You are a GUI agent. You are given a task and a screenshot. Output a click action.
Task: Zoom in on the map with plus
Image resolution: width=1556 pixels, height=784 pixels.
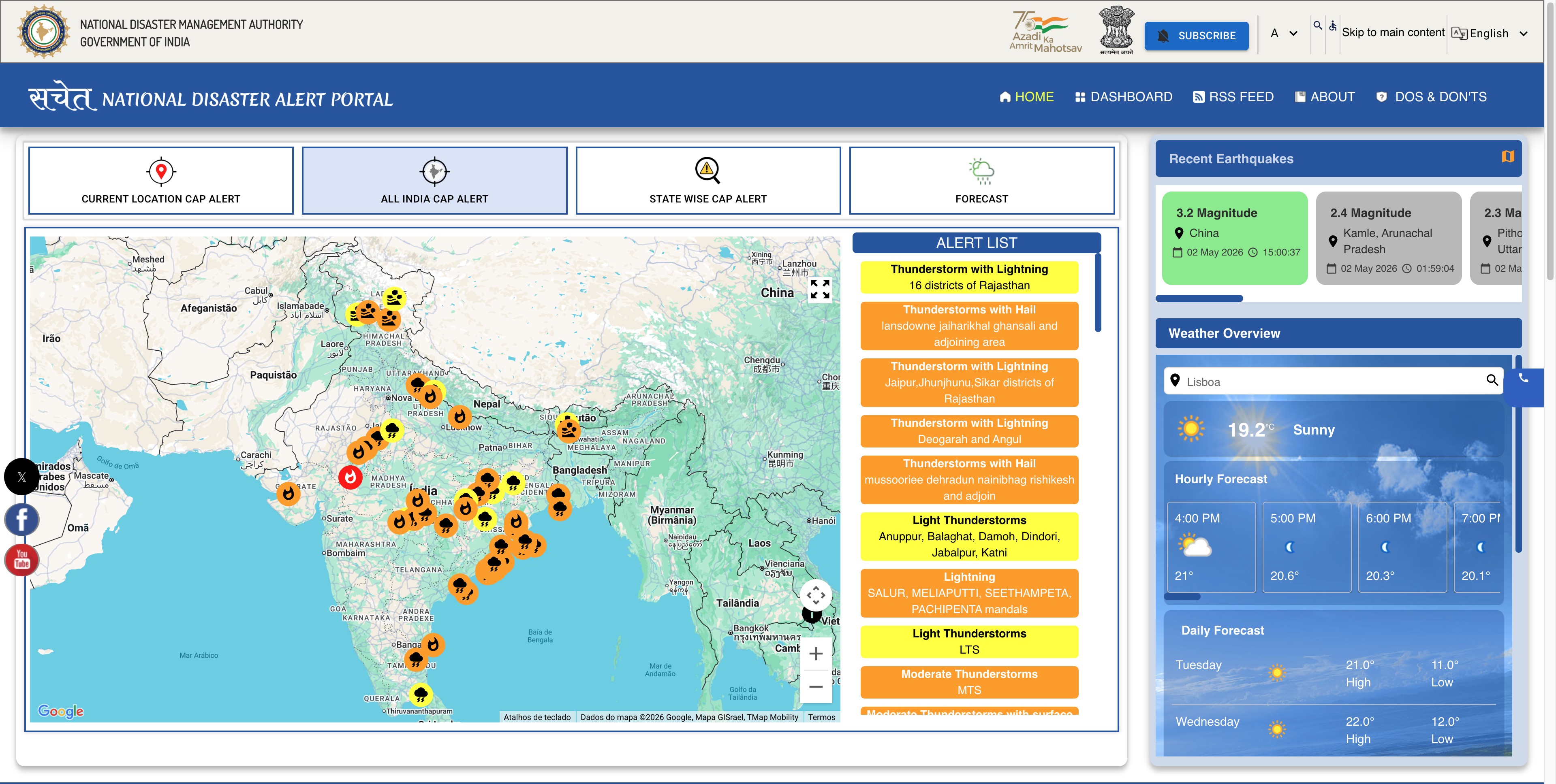point(815,654)
